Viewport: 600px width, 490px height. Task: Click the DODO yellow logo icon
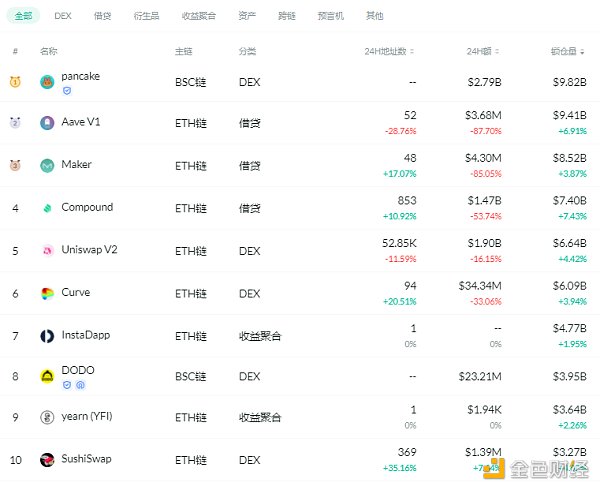point(47,376)
